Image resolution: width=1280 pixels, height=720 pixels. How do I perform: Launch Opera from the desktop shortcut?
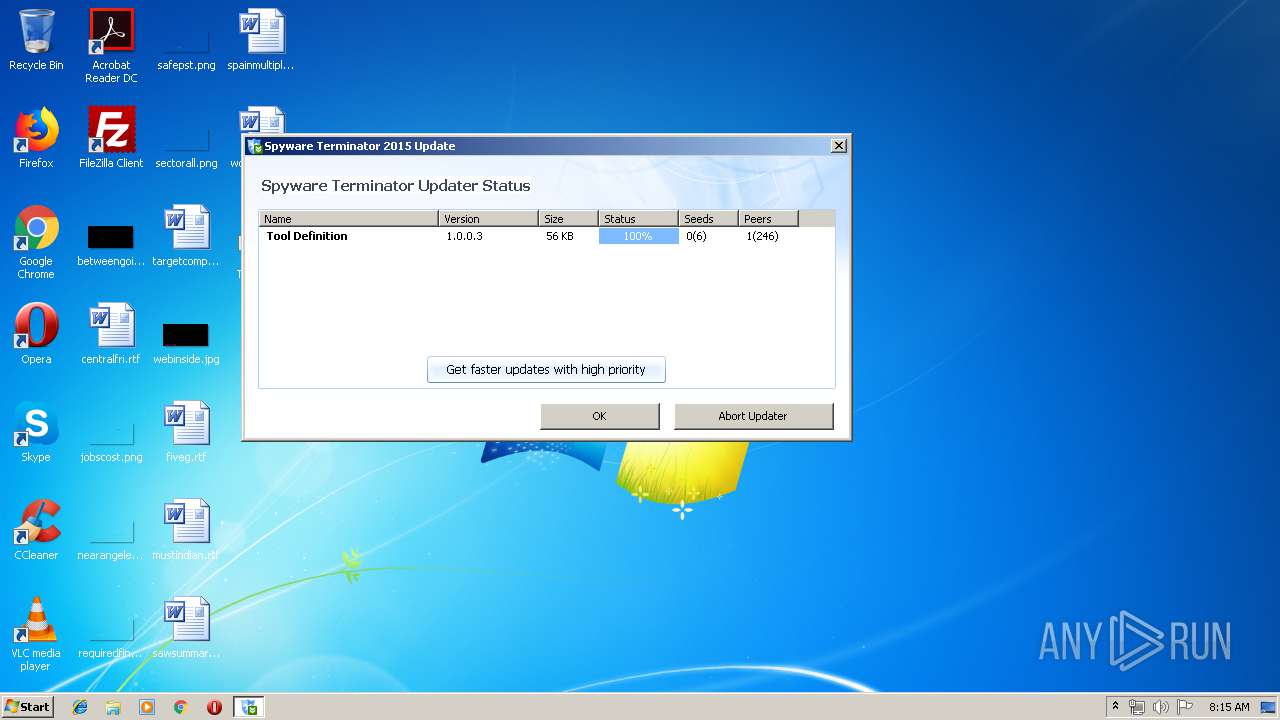click(36, 334)
